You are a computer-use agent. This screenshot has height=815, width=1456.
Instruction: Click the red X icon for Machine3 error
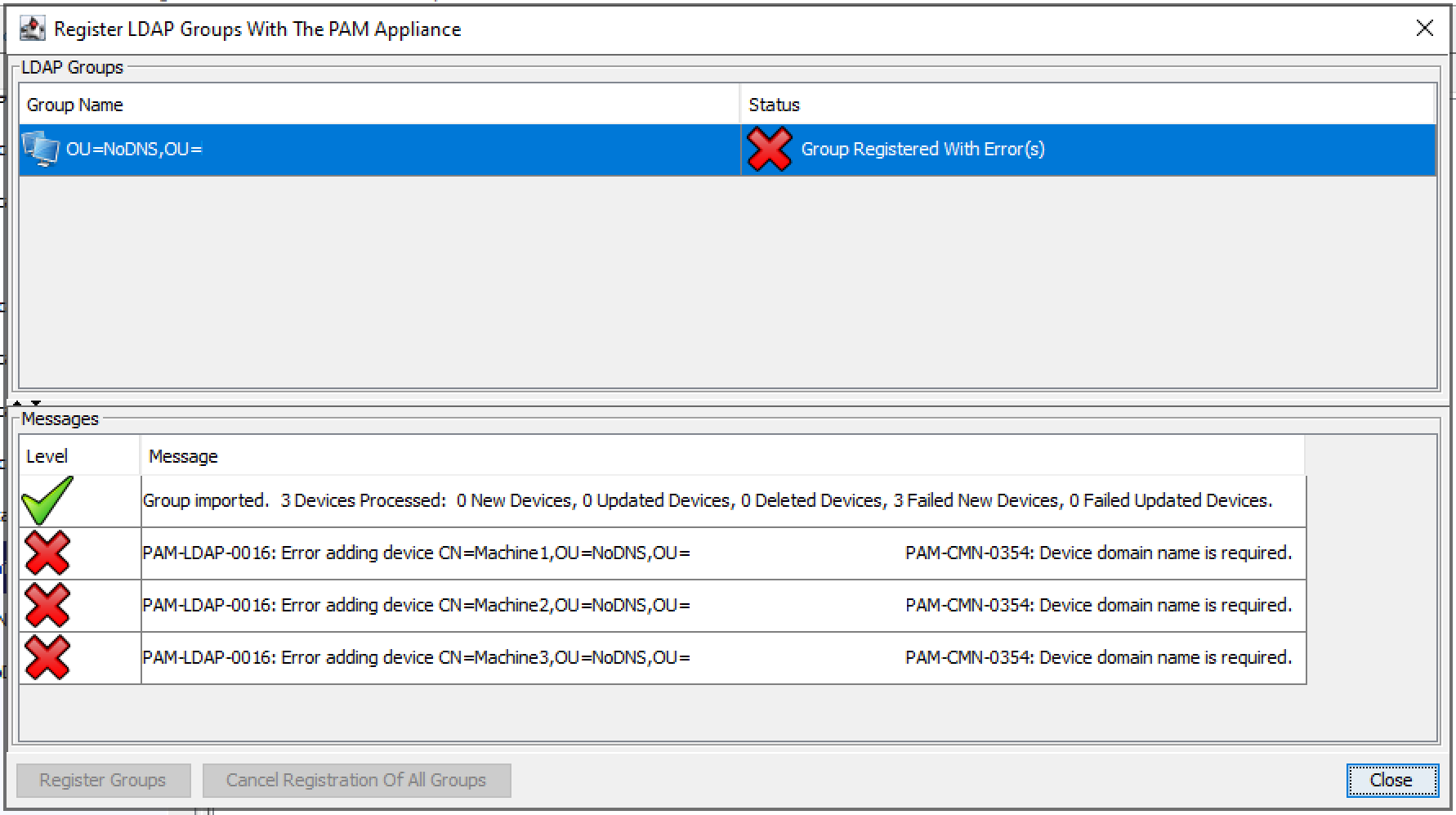47,657
